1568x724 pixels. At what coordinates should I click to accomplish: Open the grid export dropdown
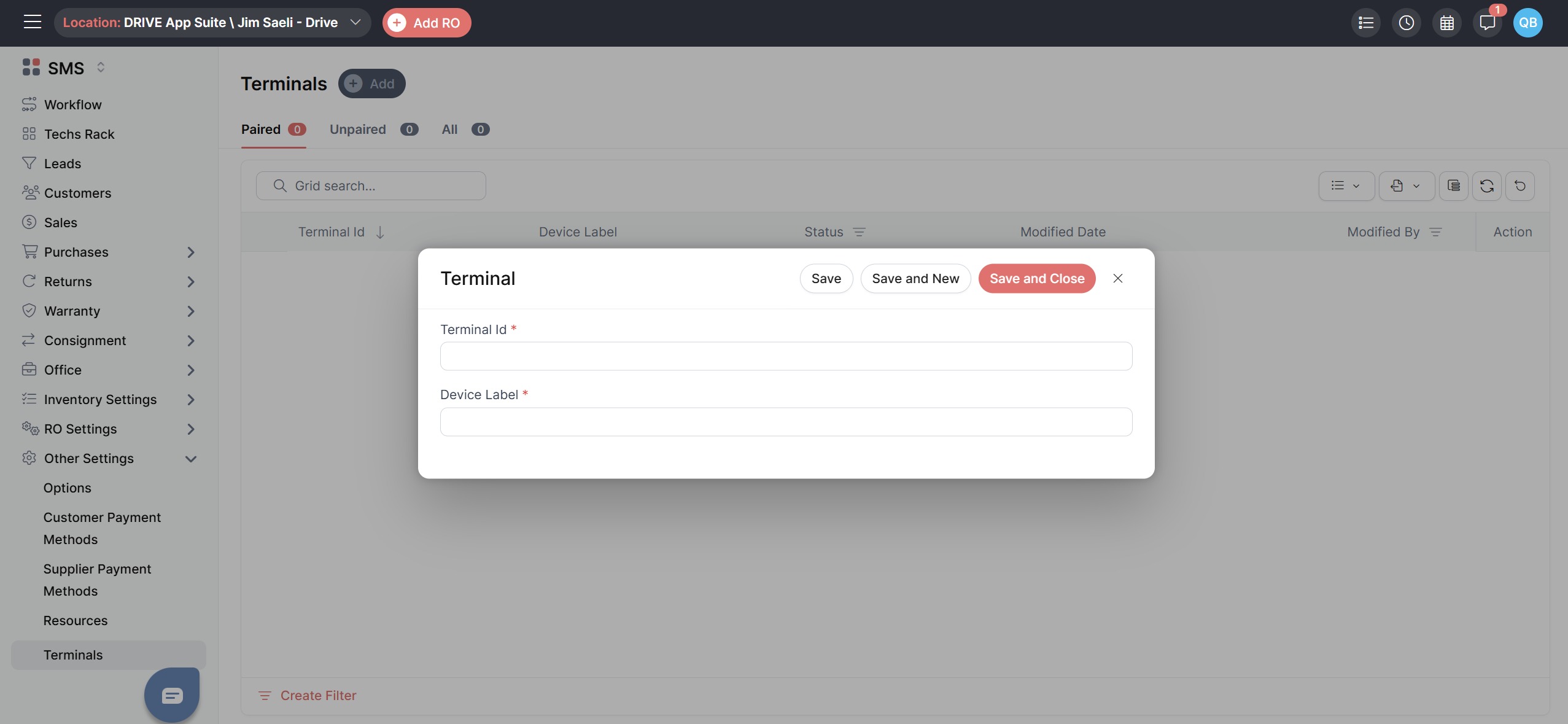coord(1406,186)
